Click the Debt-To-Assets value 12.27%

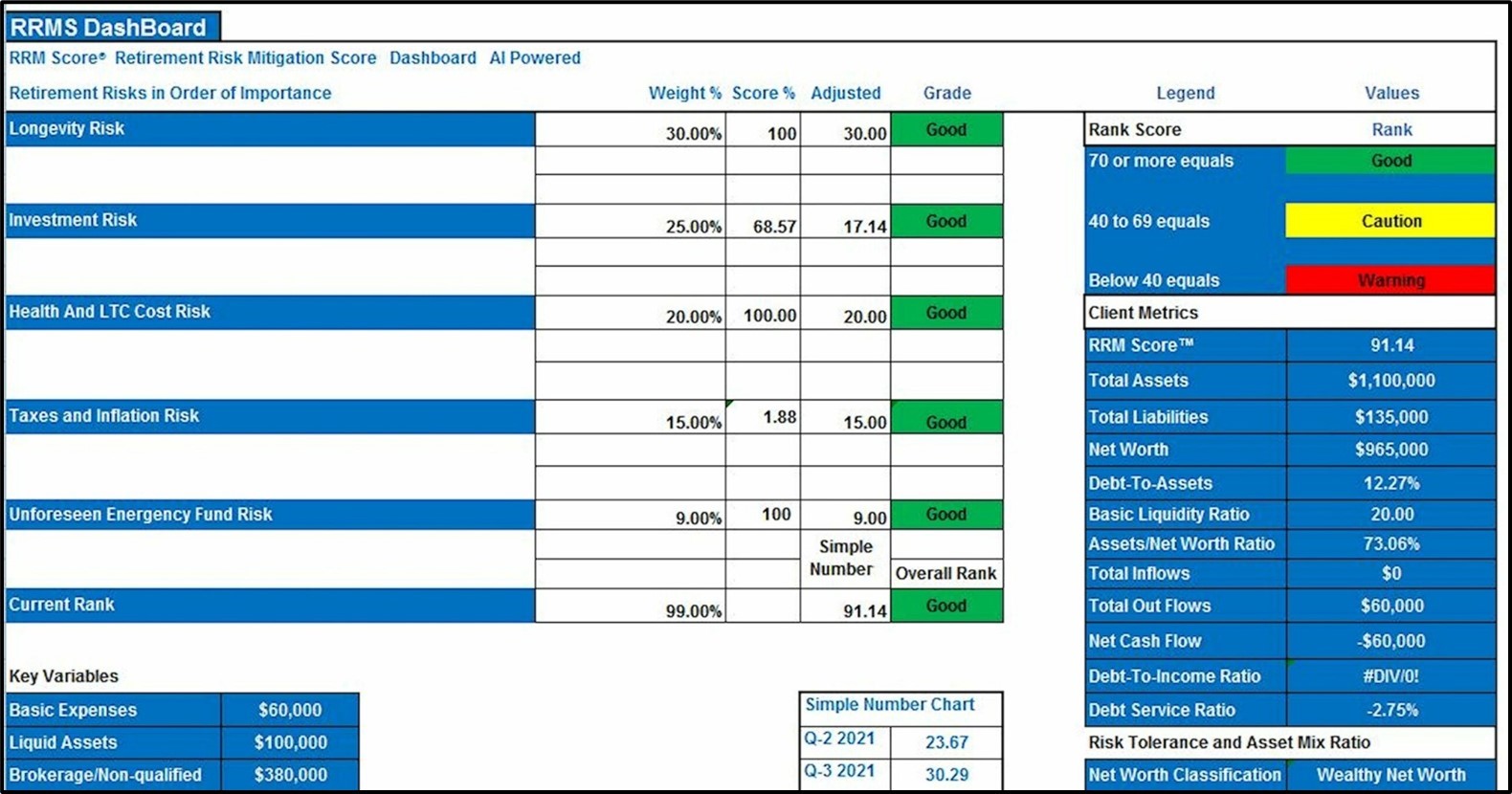point(1391,483)
